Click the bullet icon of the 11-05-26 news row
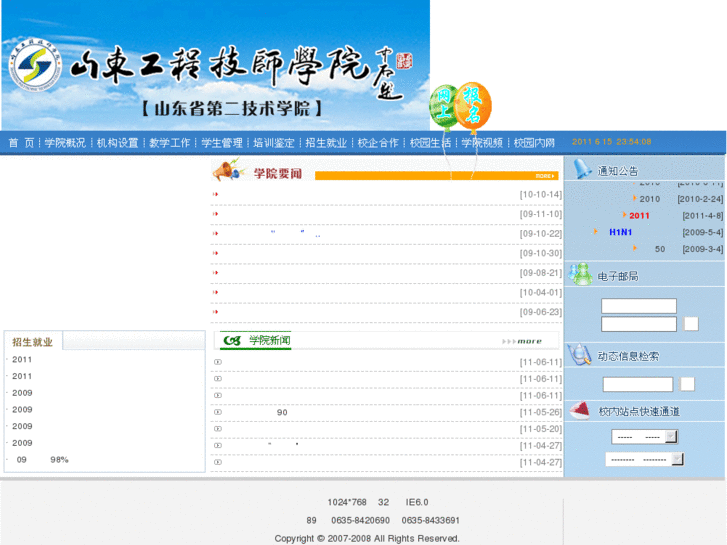 click(x=218, y=412)
